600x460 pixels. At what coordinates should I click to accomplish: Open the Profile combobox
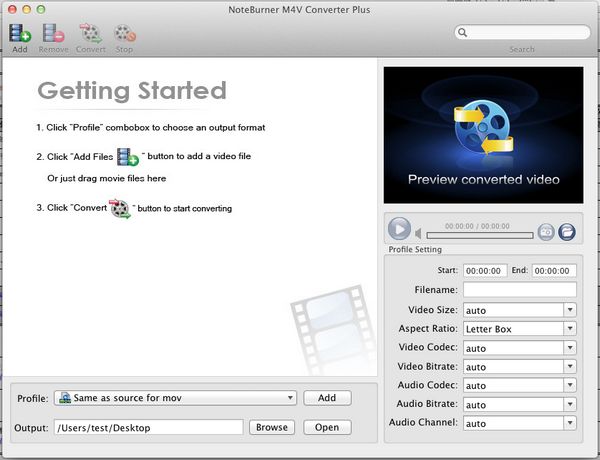click(175, 398)
